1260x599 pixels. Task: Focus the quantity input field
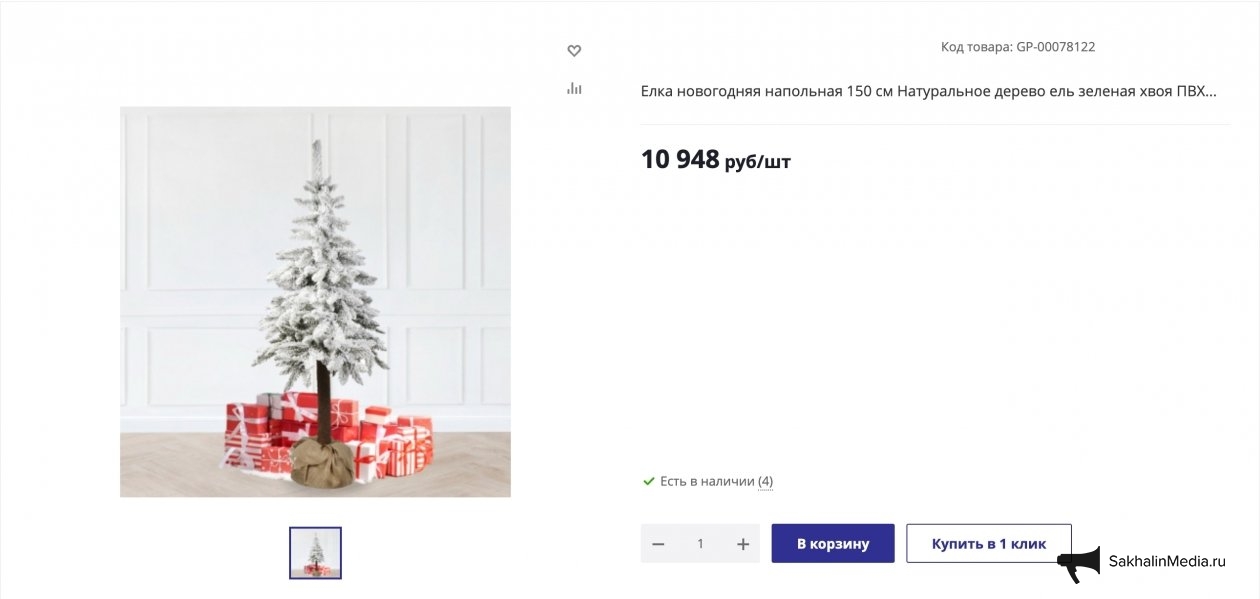click(x=700, y=544)
